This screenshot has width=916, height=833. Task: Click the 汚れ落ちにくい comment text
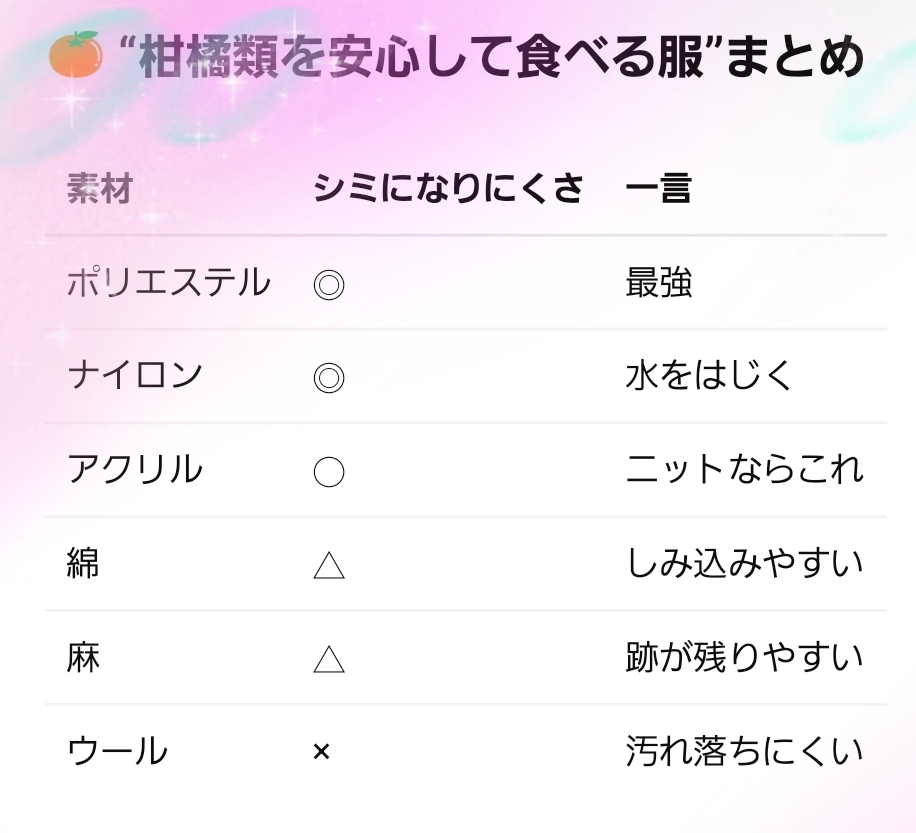(x=744, y=752)
